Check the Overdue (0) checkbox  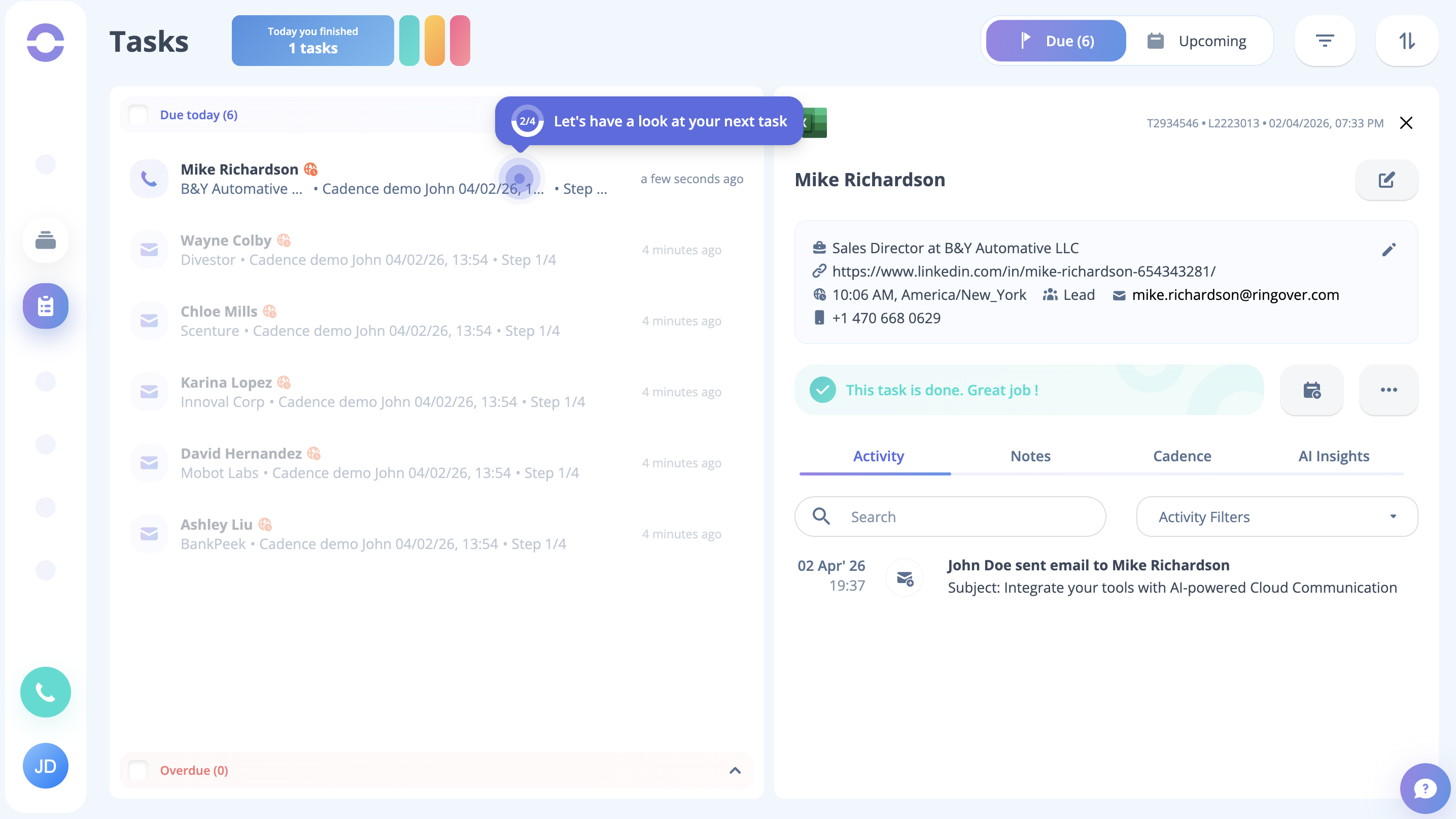pos(138,770)
